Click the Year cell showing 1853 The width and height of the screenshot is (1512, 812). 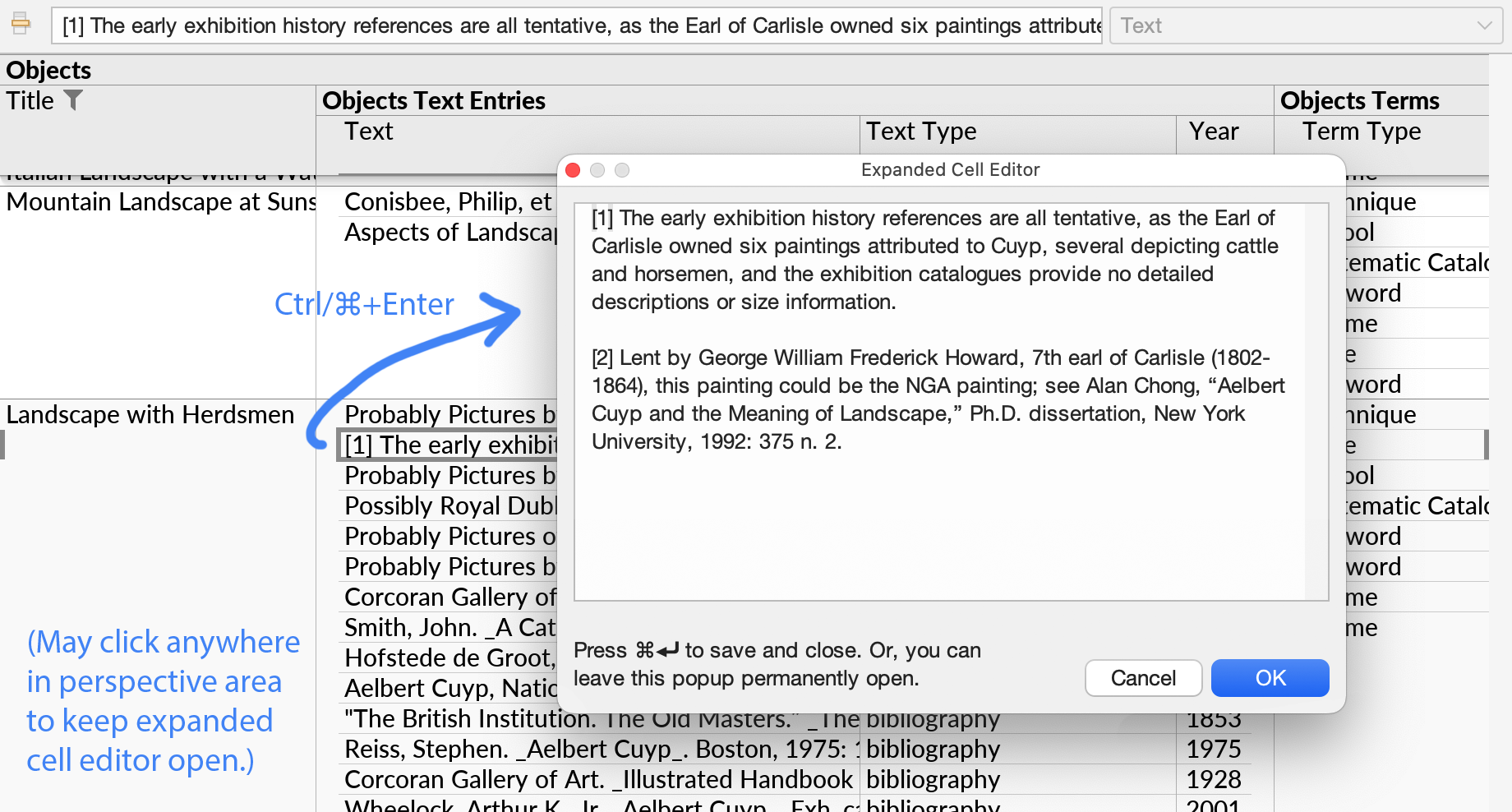(x=1215, y=718)
